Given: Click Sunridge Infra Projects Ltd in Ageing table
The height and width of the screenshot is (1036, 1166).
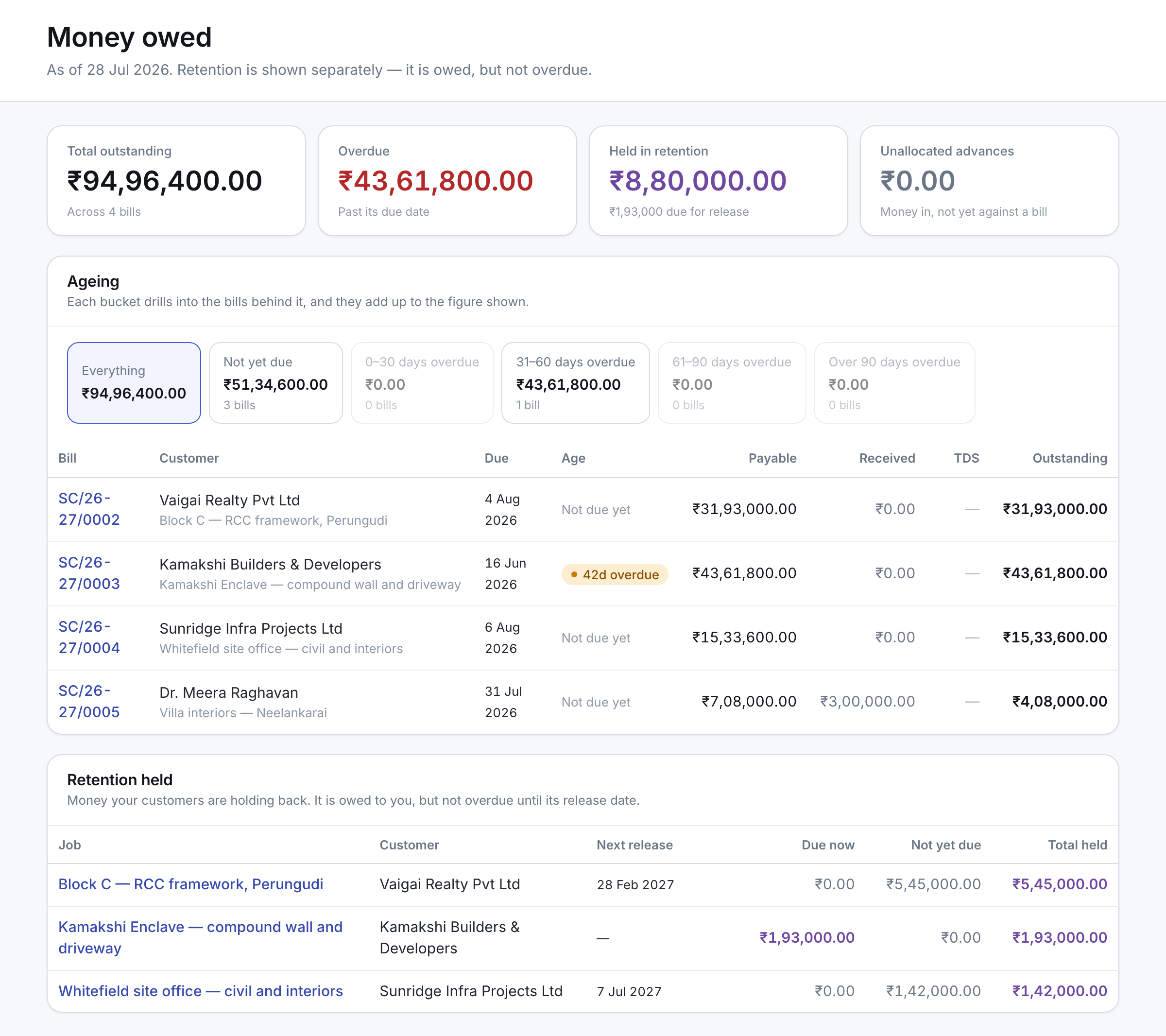Looking at the screenshot, I should coord(250,629).
